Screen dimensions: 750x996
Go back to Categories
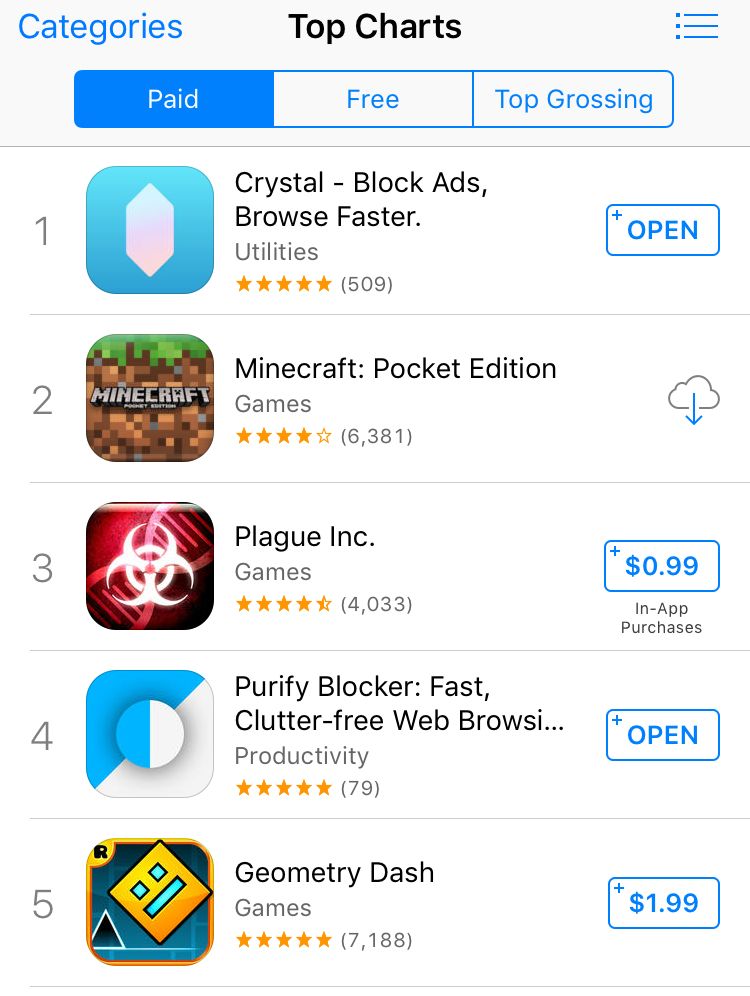tap(100, 27)
